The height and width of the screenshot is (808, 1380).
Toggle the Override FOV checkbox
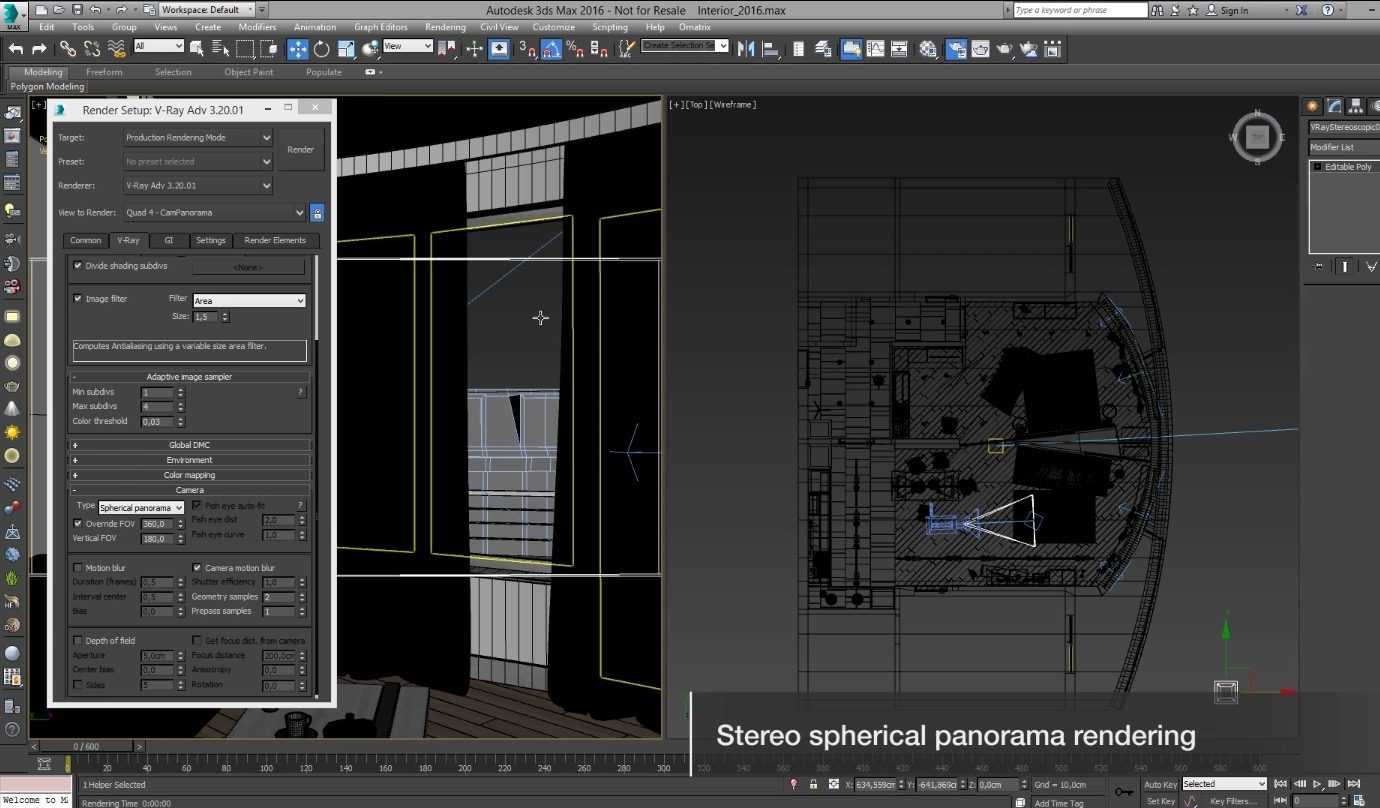(x=78, y=523)
